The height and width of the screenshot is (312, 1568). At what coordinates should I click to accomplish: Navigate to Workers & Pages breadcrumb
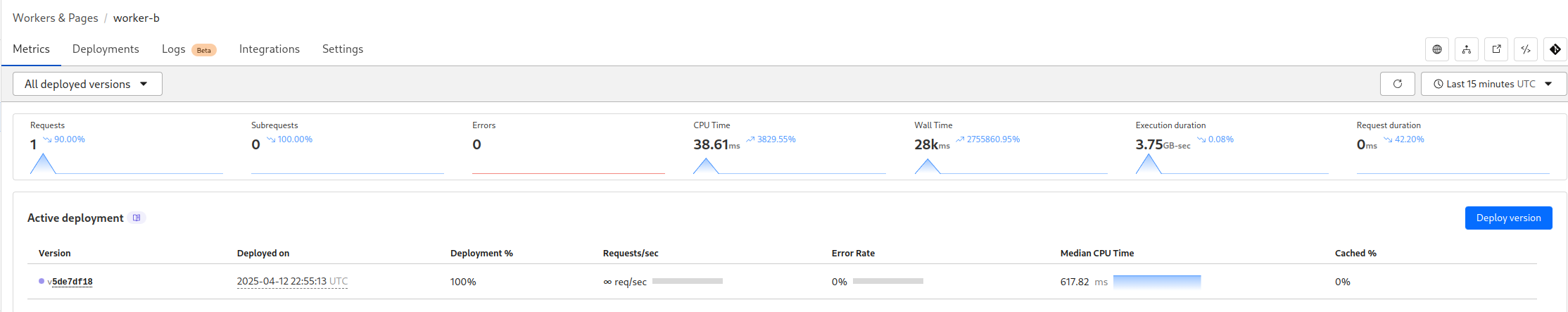(x=56, y=18)
